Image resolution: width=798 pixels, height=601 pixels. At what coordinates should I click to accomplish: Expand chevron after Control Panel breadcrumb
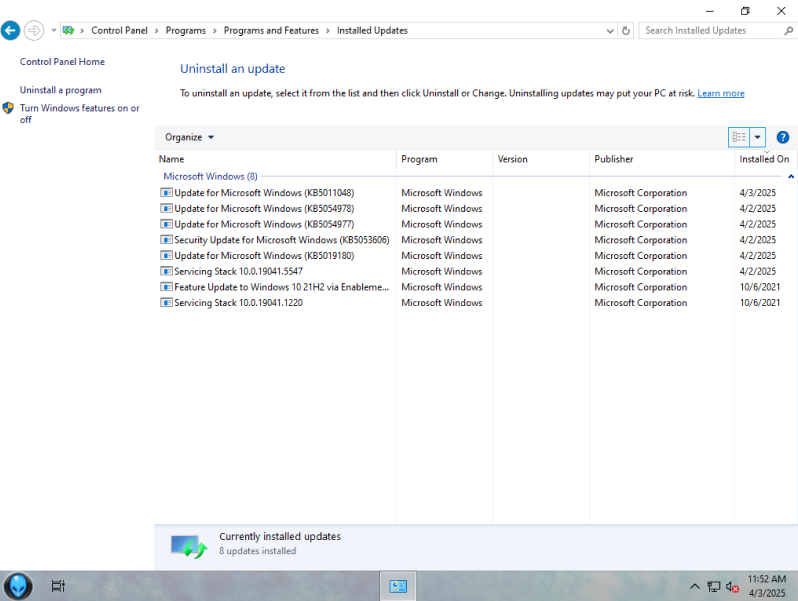click(156, 31)
